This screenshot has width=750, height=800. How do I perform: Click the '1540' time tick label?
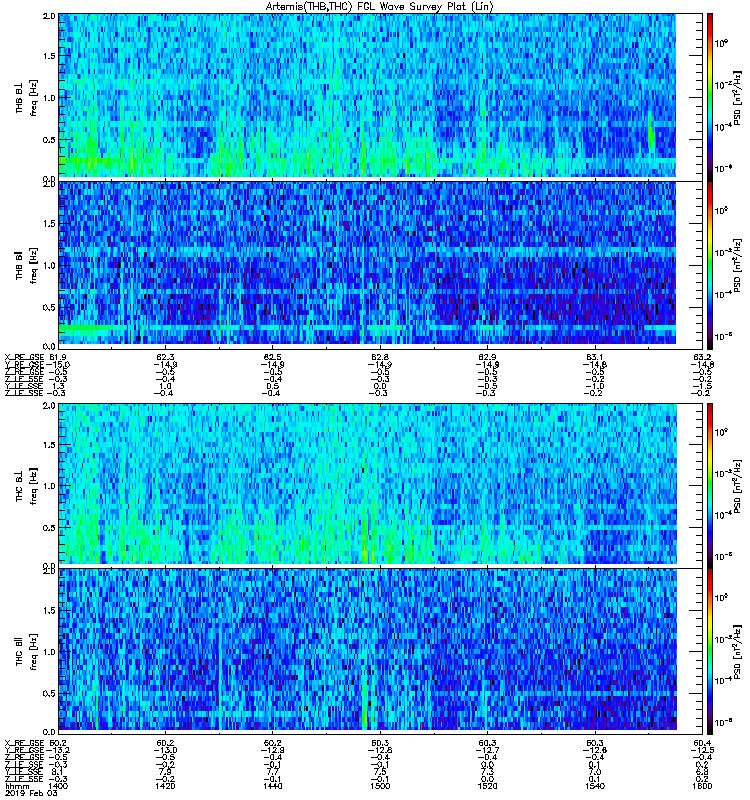[595, 786]
